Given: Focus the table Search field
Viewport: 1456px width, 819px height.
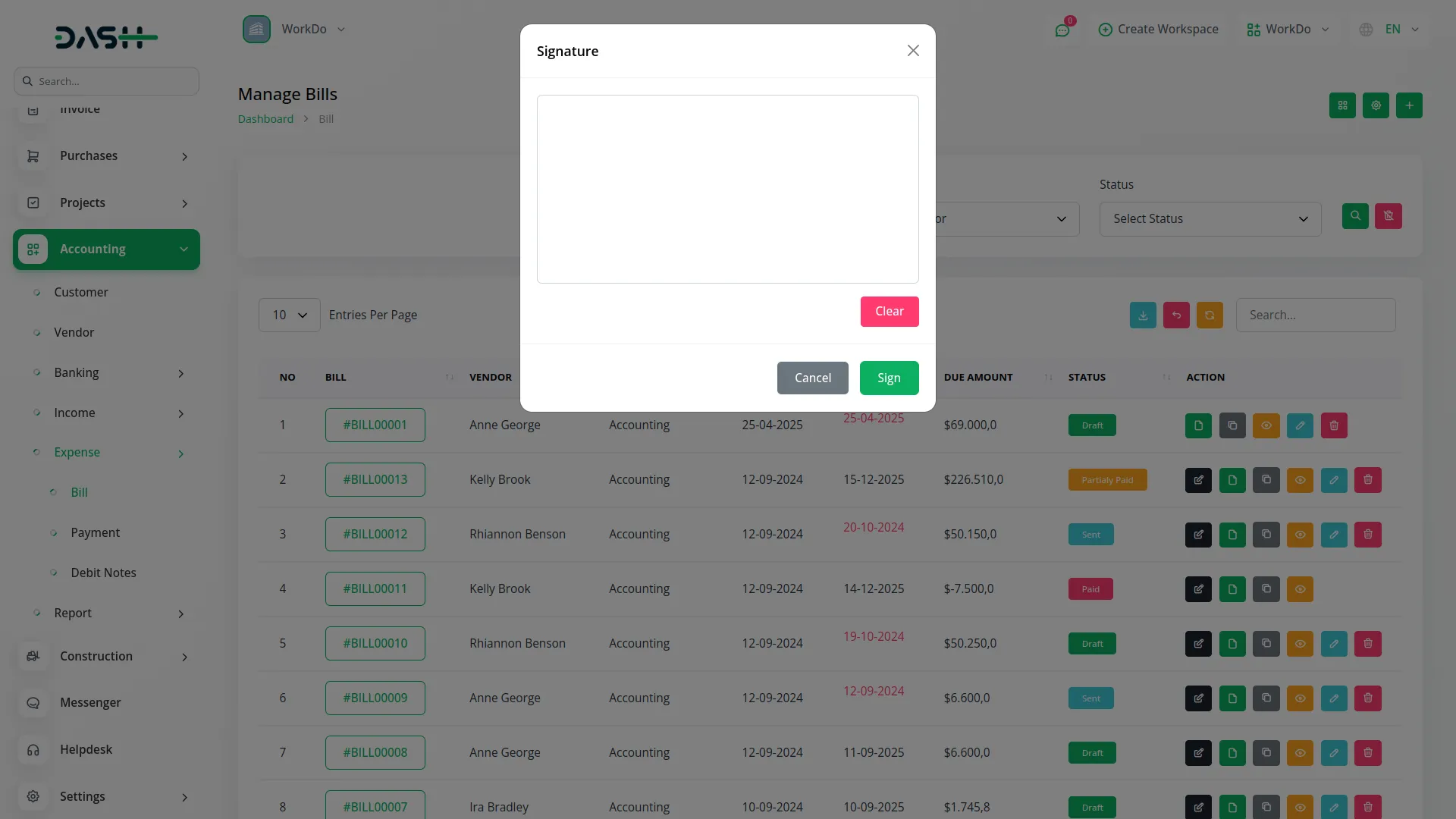Looking at the screenshot, I should pyautogui.click(x=1316, y=315).
